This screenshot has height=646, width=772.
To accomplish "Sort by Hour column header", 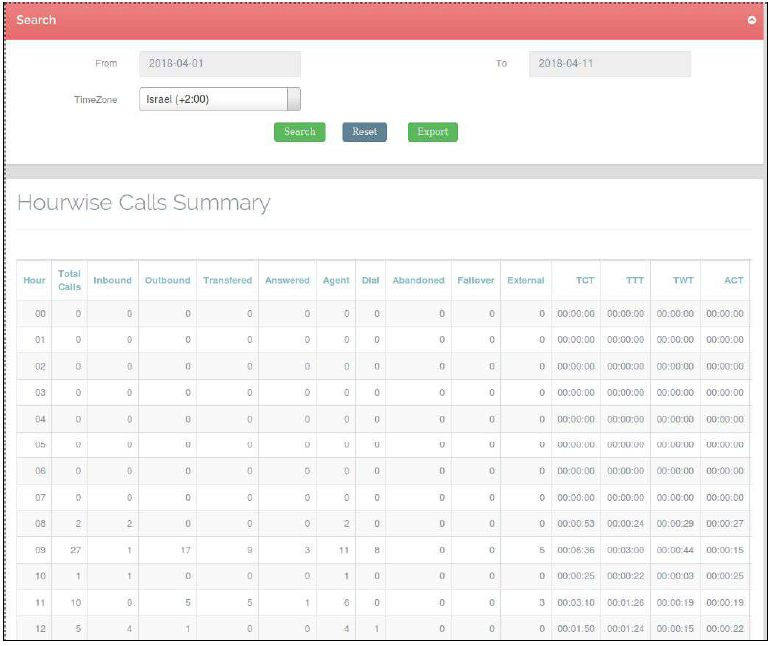I will click(34, 280).
